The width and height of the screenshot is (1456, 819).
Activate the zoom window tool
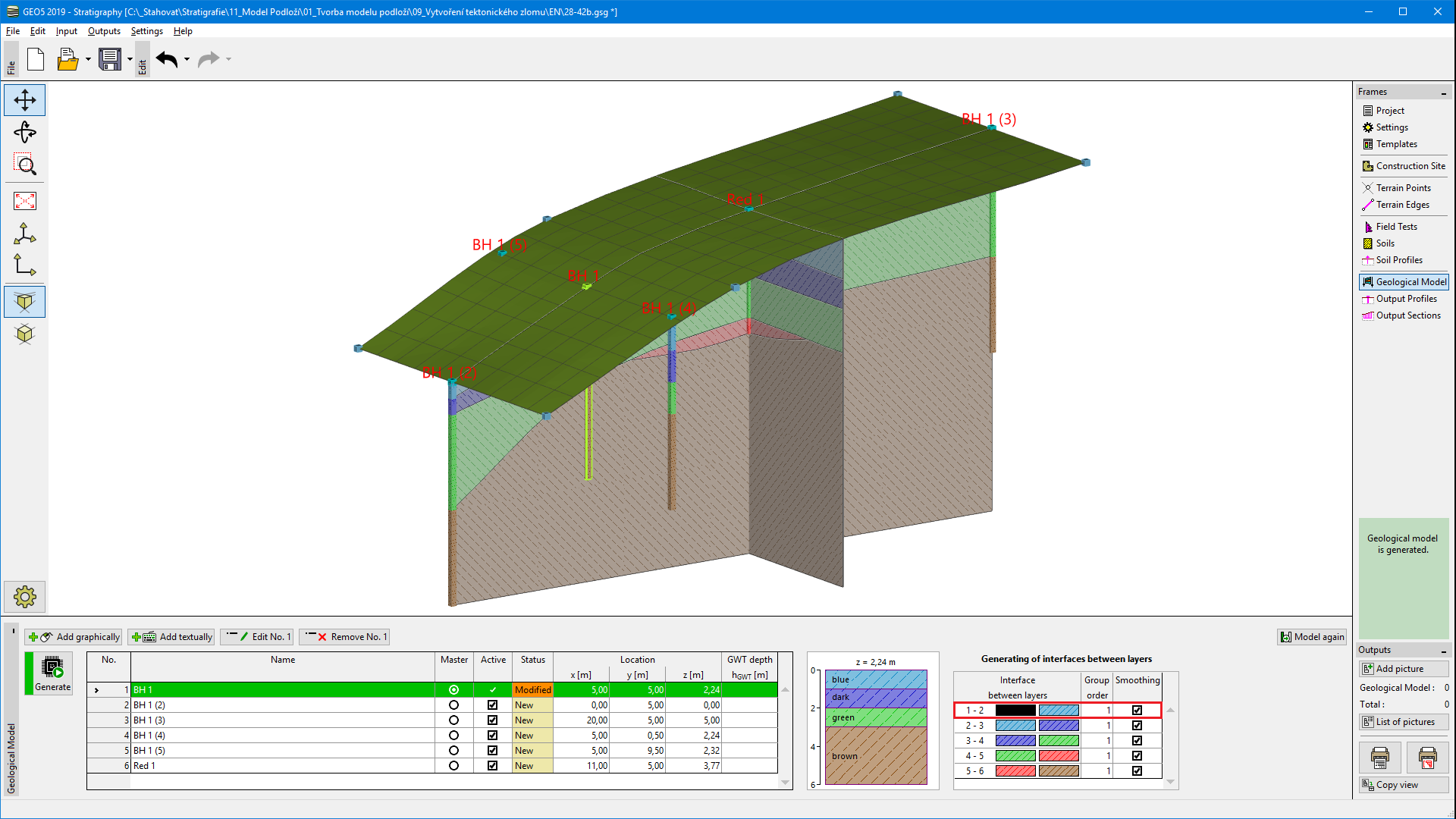25,165
